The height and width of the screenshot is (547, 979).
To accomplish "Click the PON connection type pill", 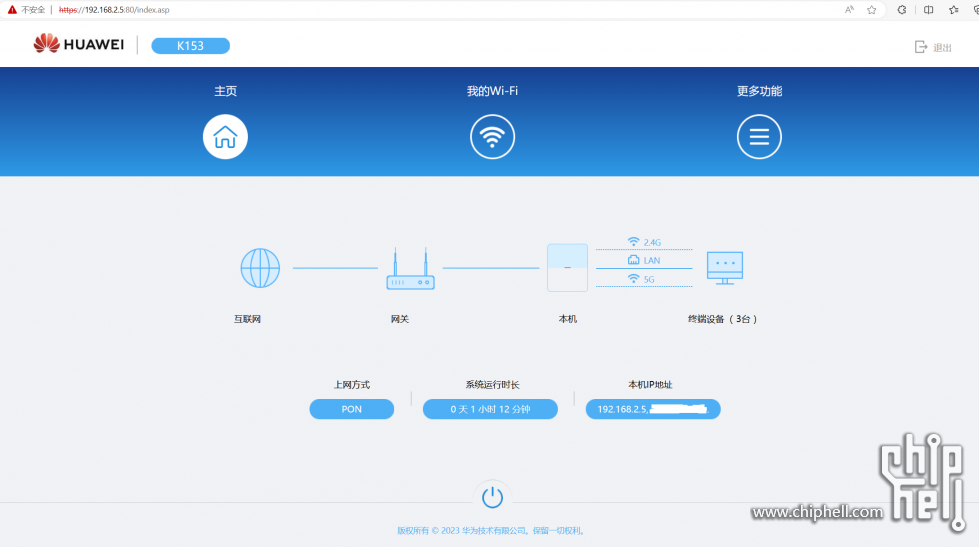I will pos(352,409).
